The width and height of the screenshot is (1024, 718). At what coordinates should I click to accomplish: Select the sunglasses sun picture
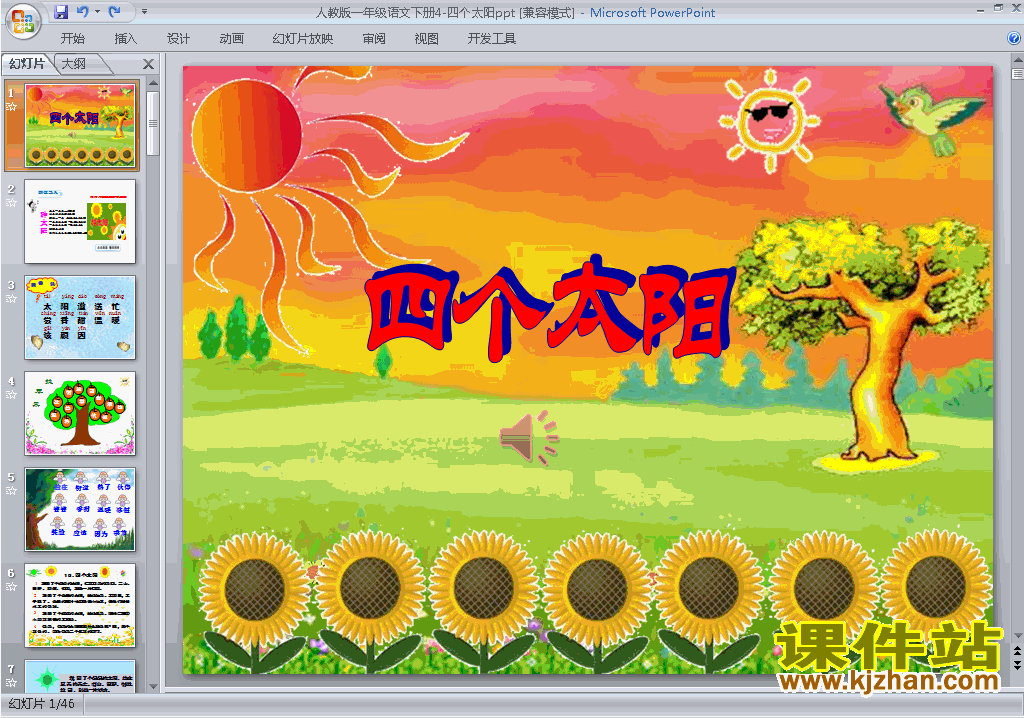pyautogui.click(x=769, y=122)
